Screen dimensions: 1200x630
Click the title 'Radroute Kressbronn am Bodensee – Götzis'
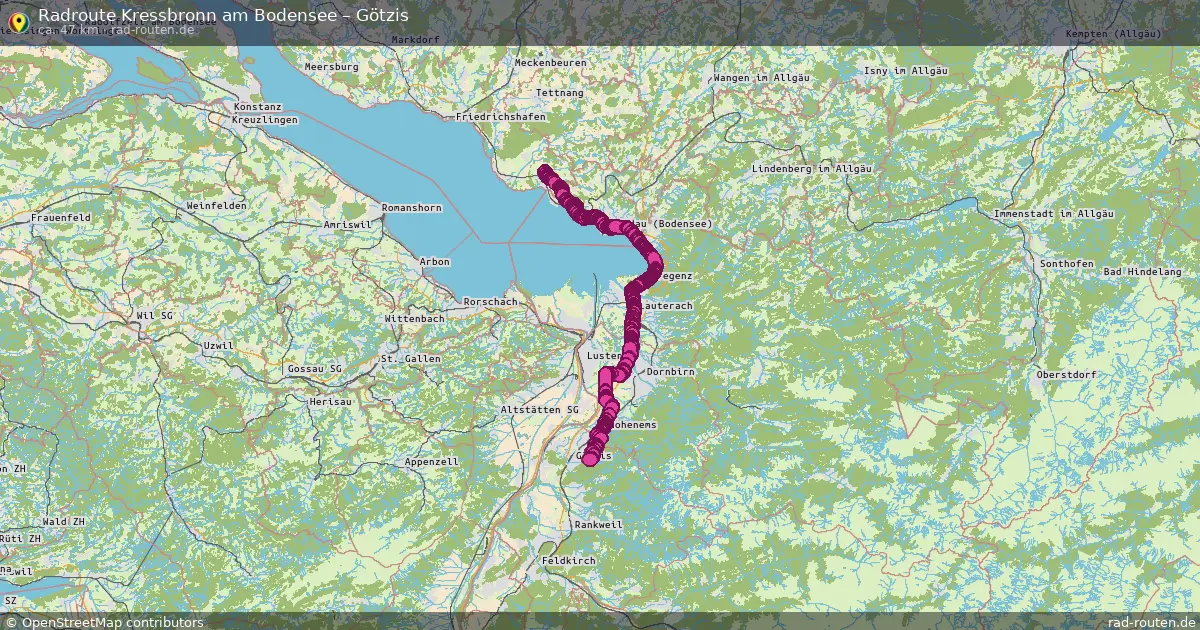pos(223,15)
